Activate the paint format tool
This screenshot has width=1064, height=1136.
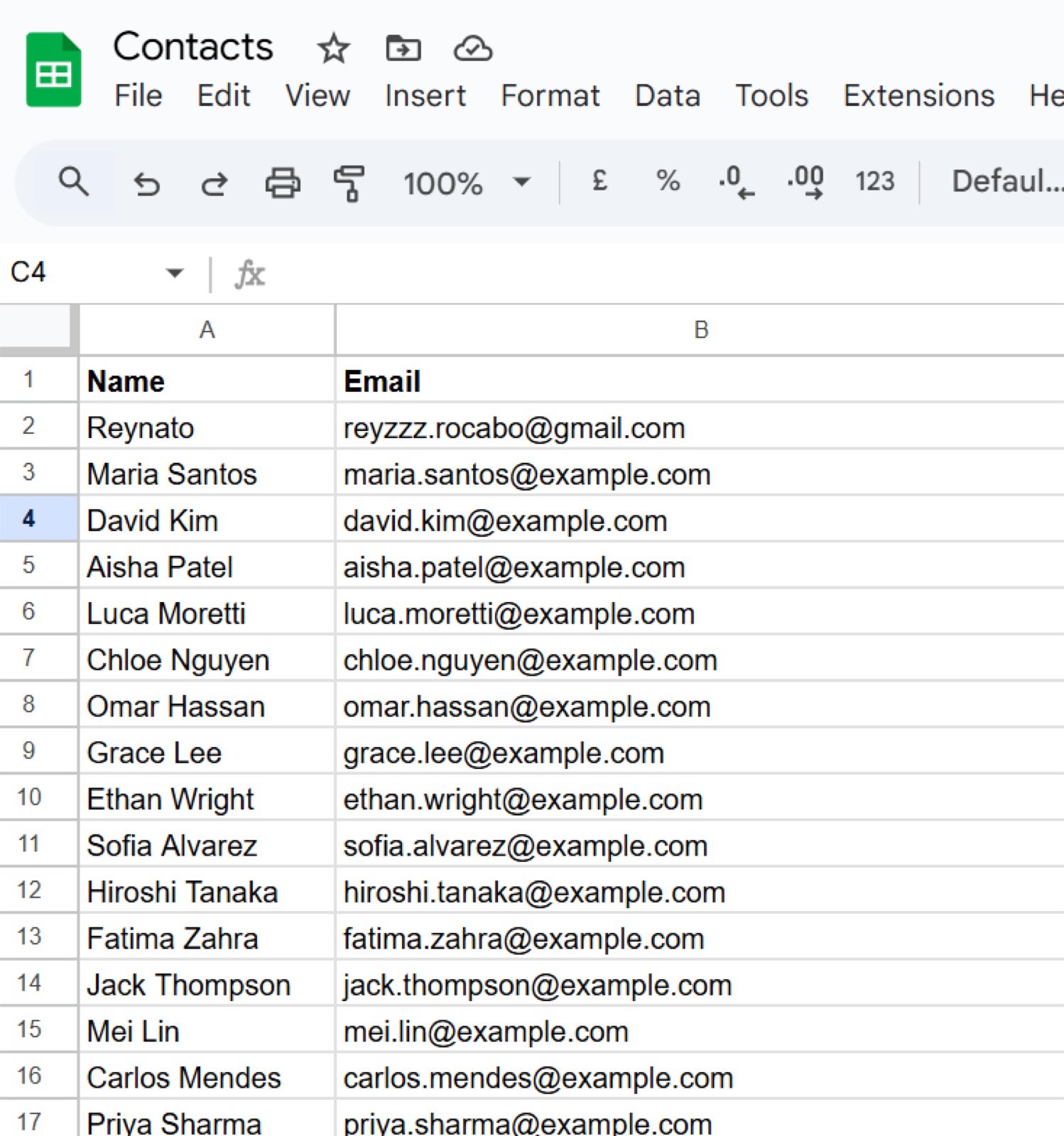tap(349, 183)
